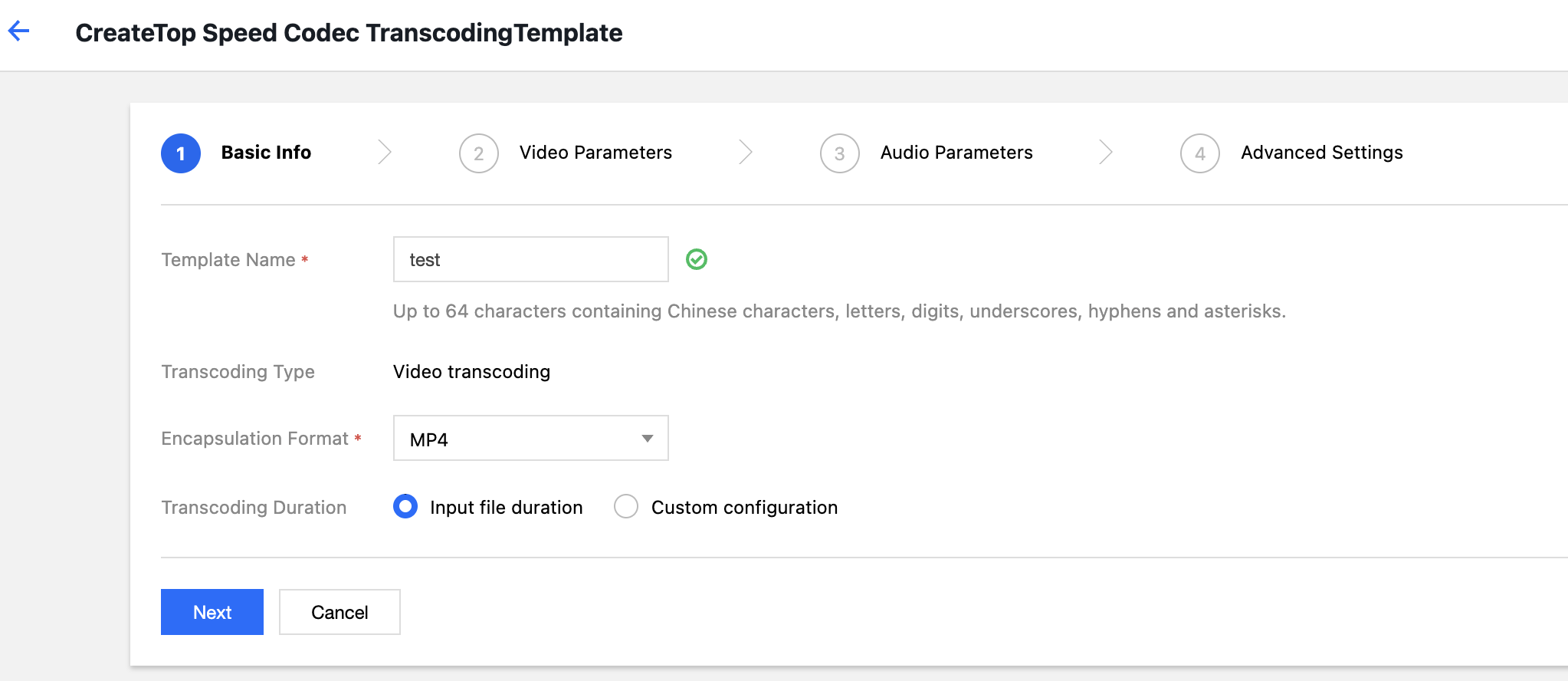Click the chevron after Video Parameters
1568x681 pixels.
(x=746, y=153)
